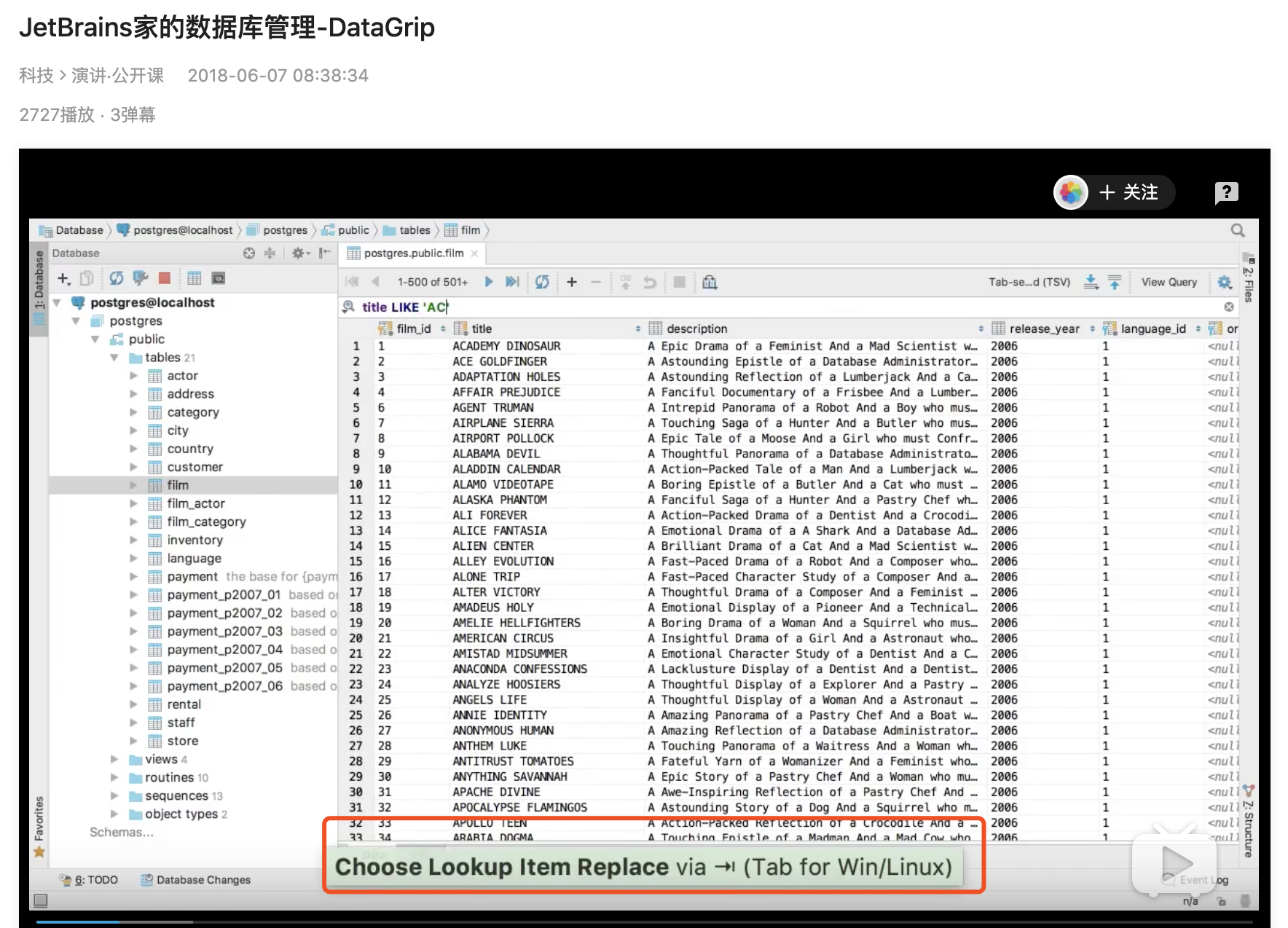Click the View Query button
The width and height of the screenshot is (1288, 928).
pyautogui.click(x=1169, y=282)
